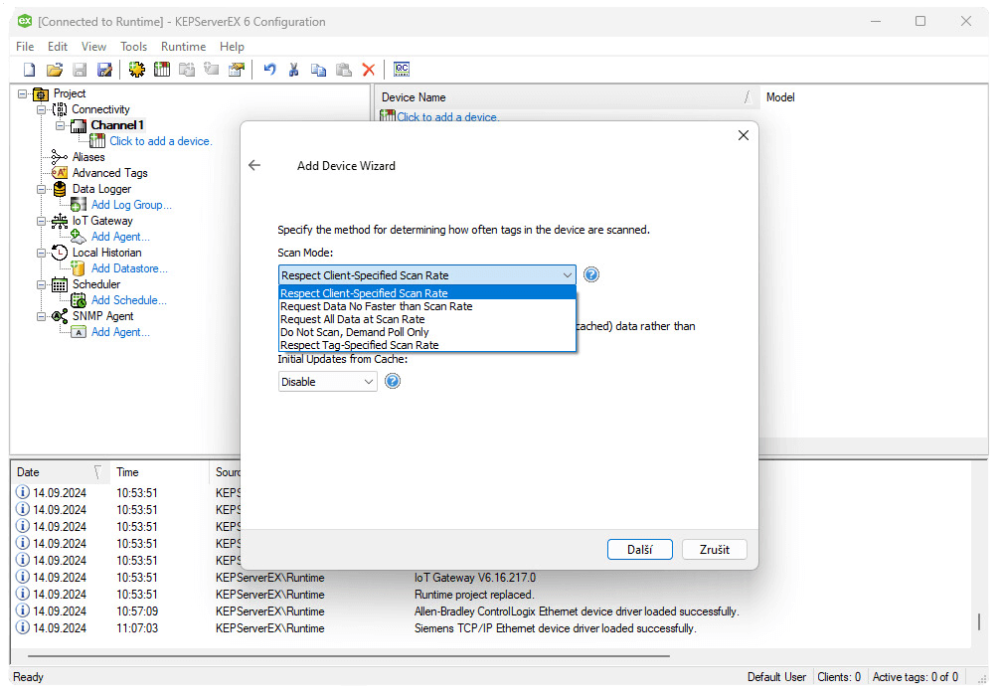The width and height of the screenshot is (1000, 698).
Task: Click the red X delete toolbar icon
Action: [x=369, y=69]
